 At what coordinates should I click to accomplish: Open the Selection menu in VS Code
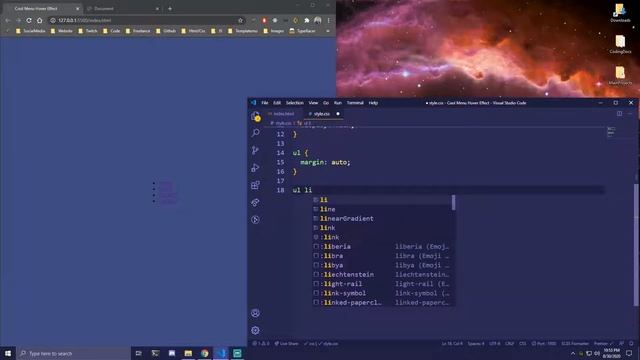tap(295, 103)
